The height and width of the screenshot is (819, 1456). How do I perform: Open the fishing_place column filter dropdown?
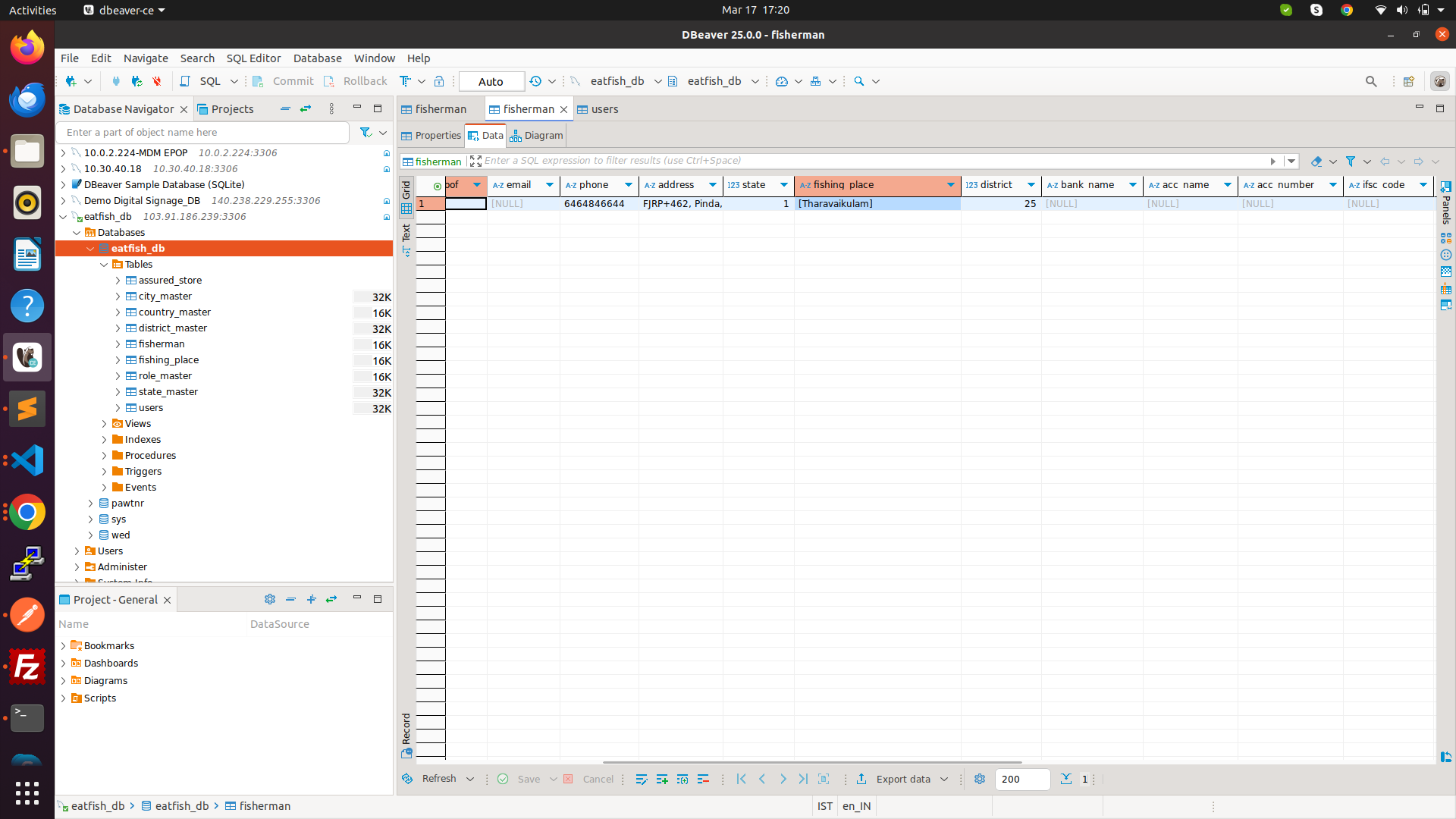[950, 185]
